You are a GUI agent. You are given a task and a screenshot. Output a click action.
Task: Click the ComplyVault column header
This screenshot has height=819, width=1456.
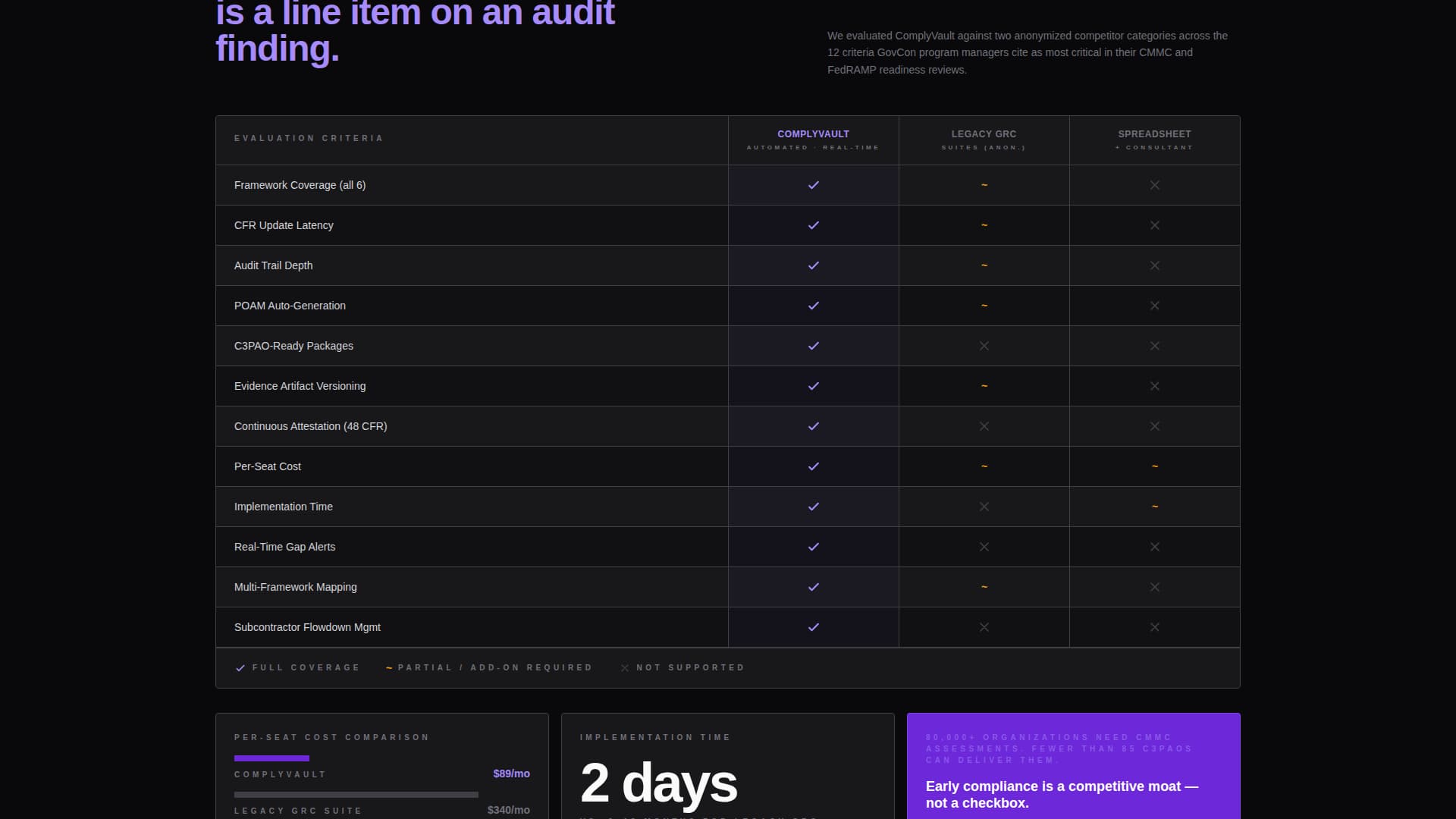coord(814,140)
